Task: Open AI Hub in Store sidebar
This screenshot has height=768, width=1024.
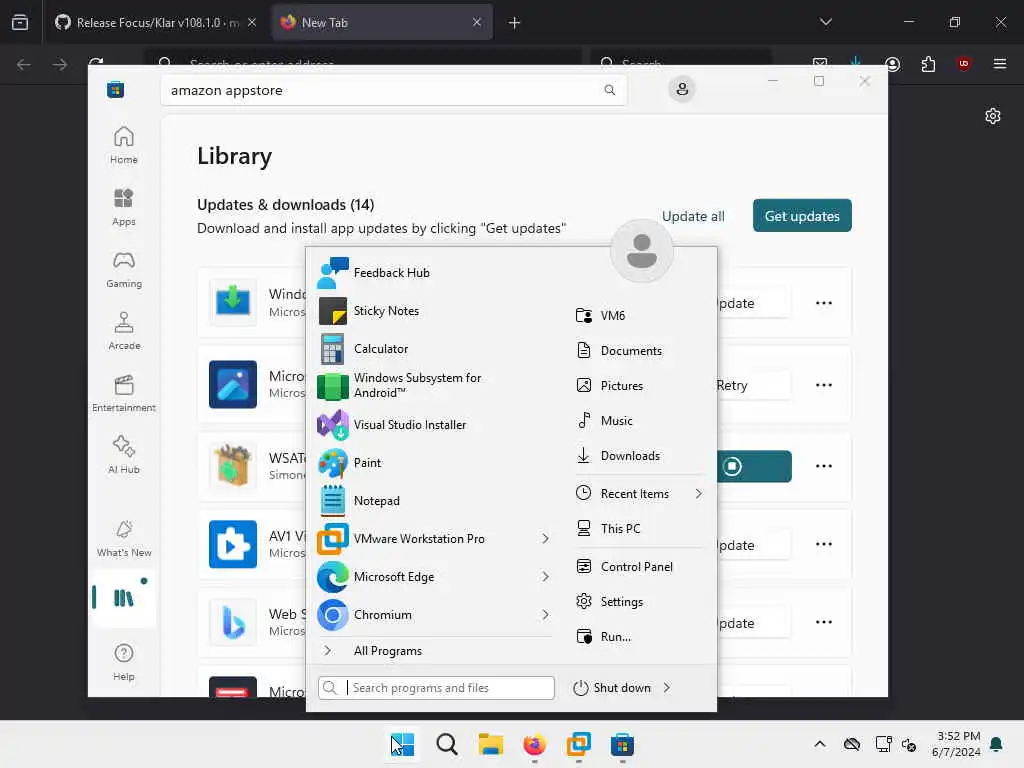Action: tap(123, 455)
